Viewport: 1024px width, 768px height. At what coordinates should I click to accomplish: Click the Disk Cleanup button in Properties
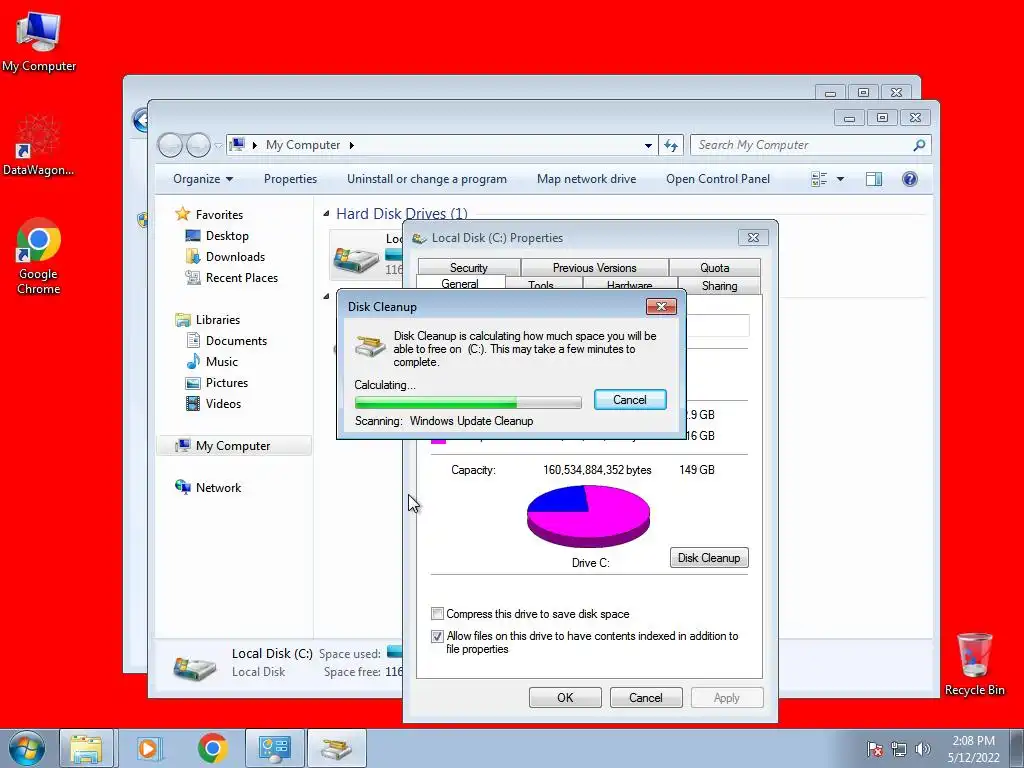click(709, 558)
